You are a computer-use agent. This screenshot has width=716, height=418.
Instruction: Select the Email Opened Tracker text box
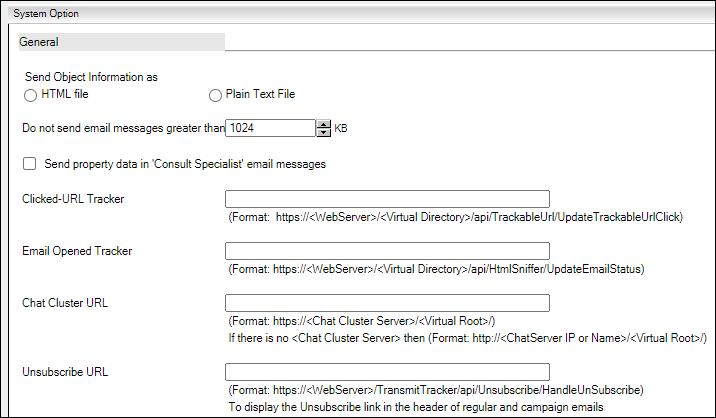[387, 251]
